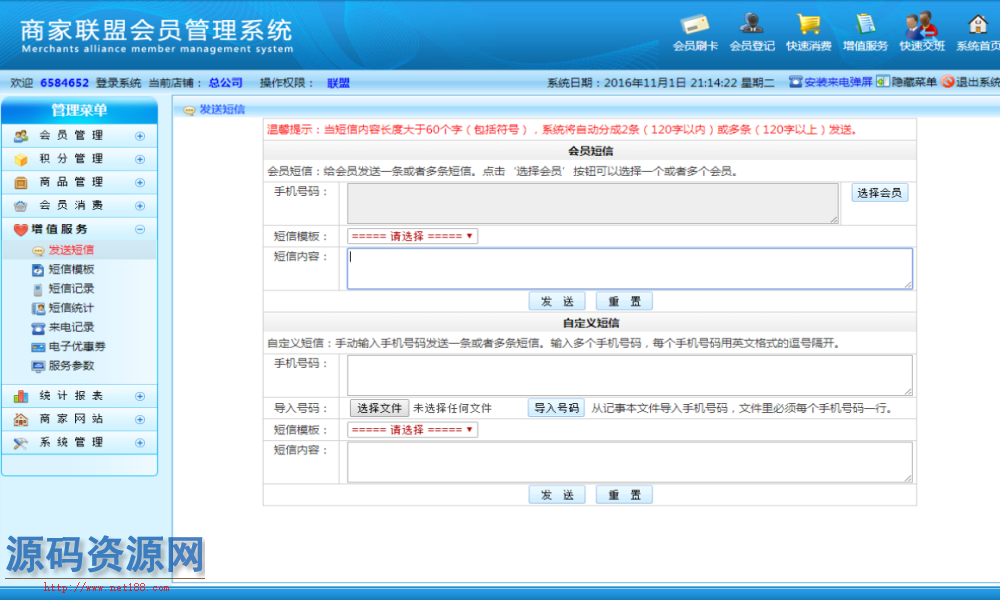Select 服务参数 menu item
The height and width of the screenshot is (600, 1000).
71,365
